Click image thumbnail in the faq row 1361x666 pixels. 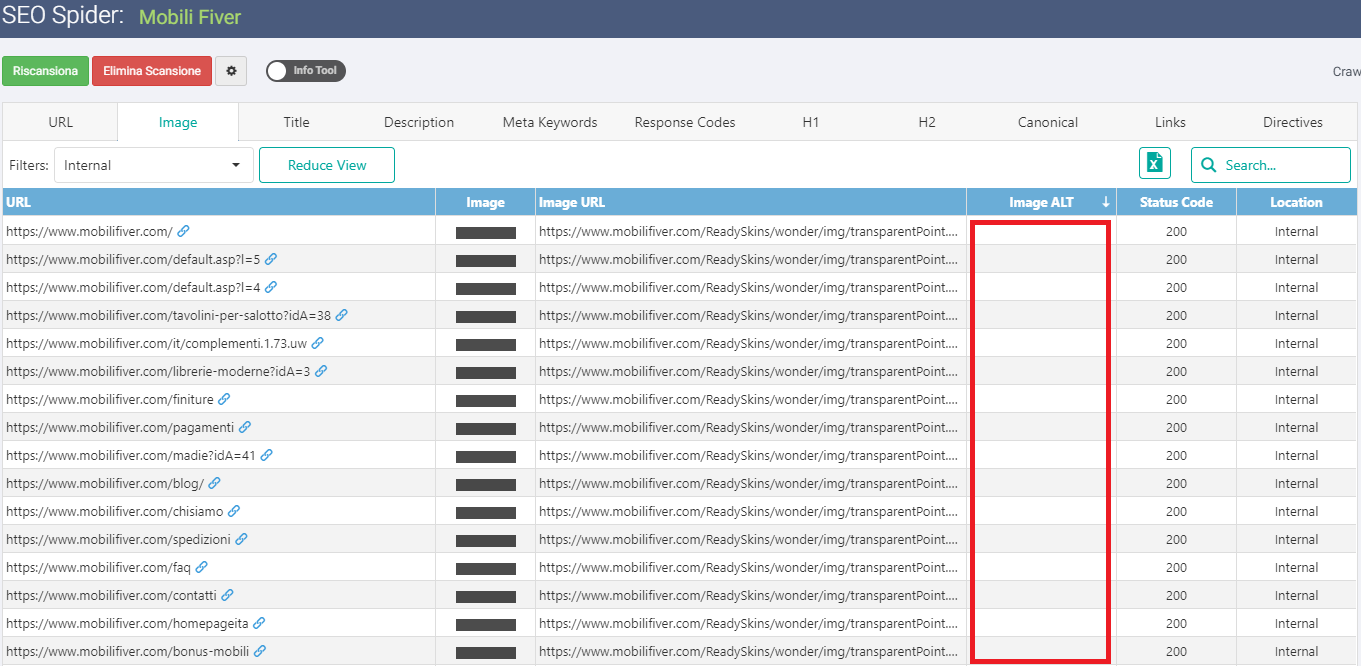[486, 568]
